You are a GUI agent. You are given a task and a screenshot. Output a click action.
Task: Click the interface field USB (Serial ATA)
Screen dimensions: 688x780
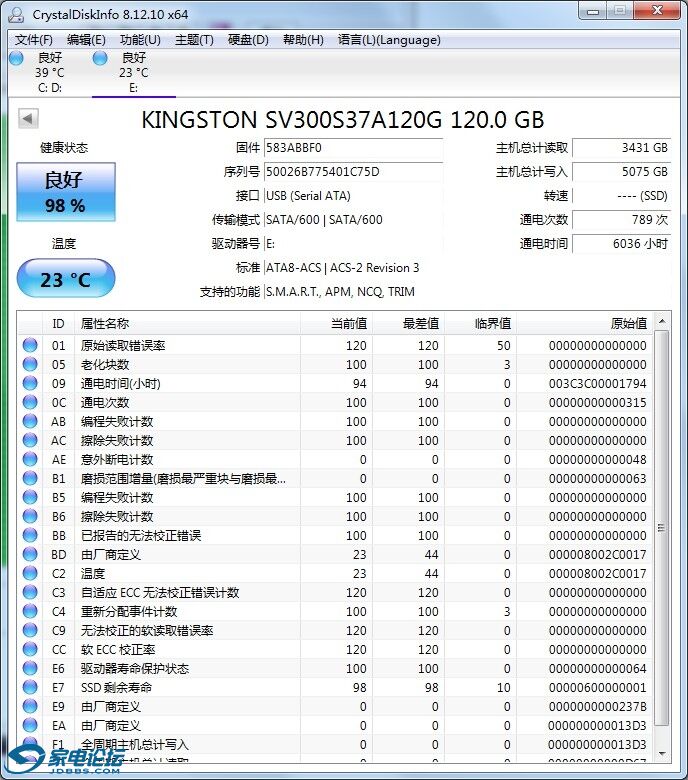tap(353, 195)
